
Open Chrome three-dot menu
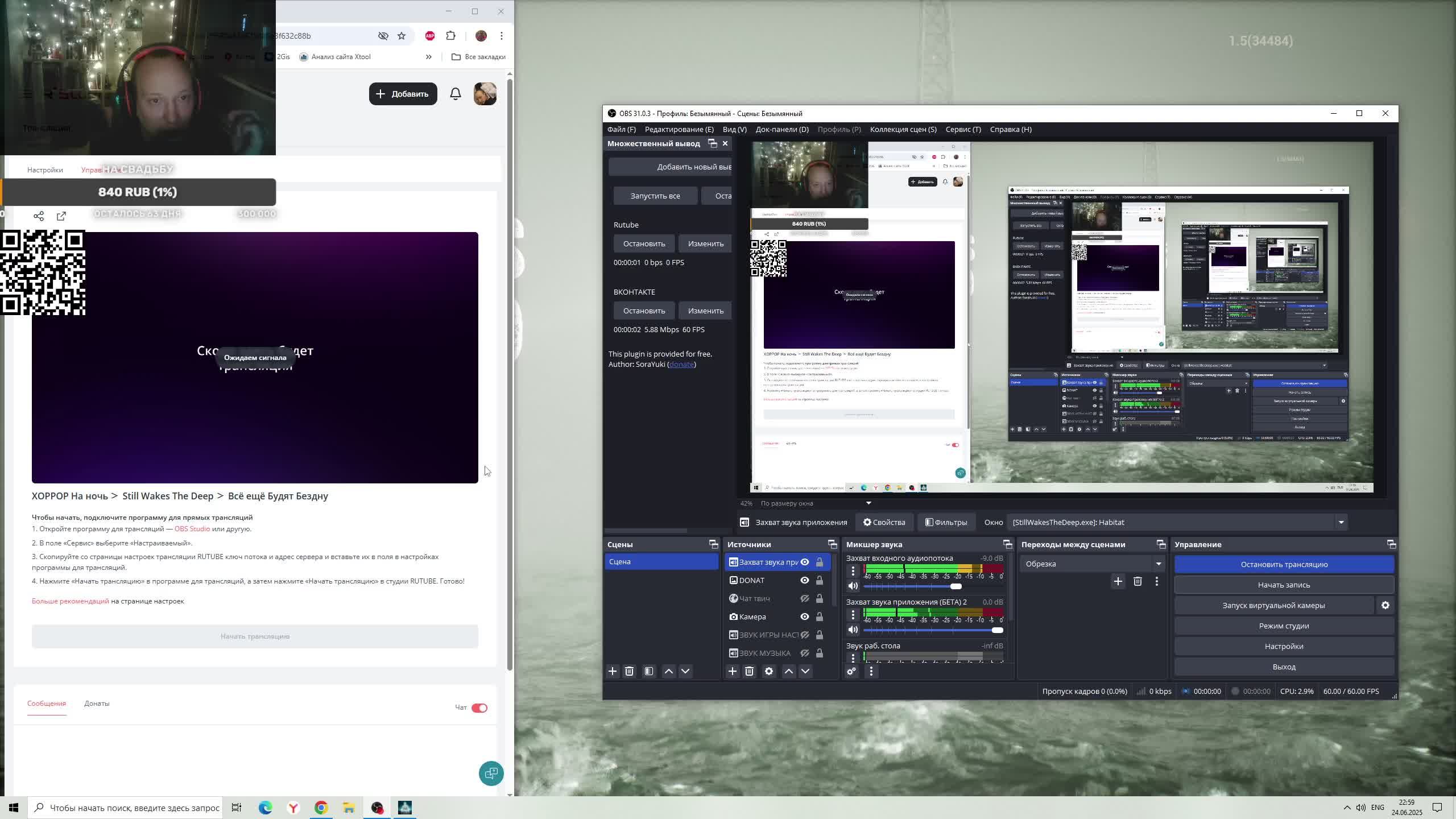(x=502, y=36)
